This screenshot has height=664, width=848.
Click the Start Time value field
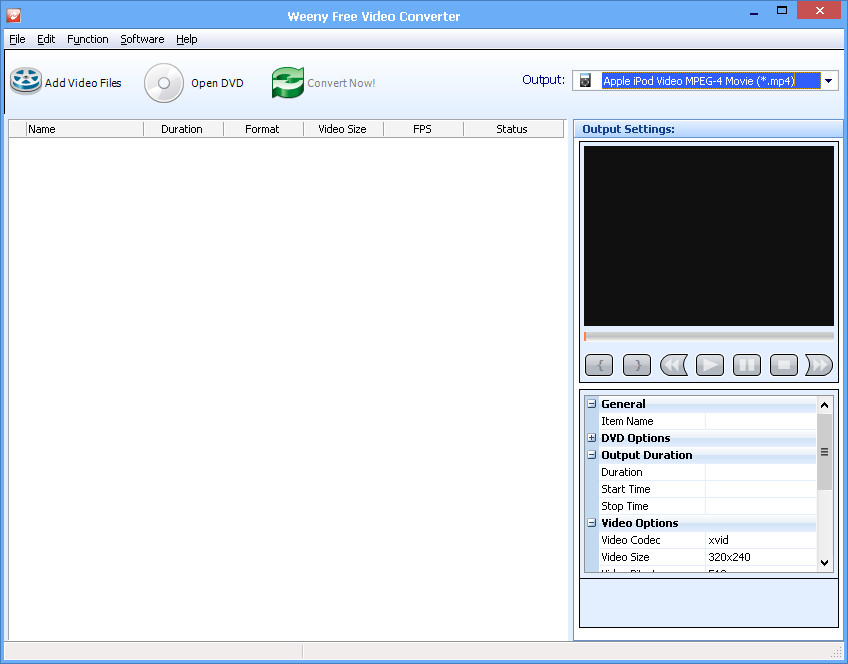(x=760, y=489)
